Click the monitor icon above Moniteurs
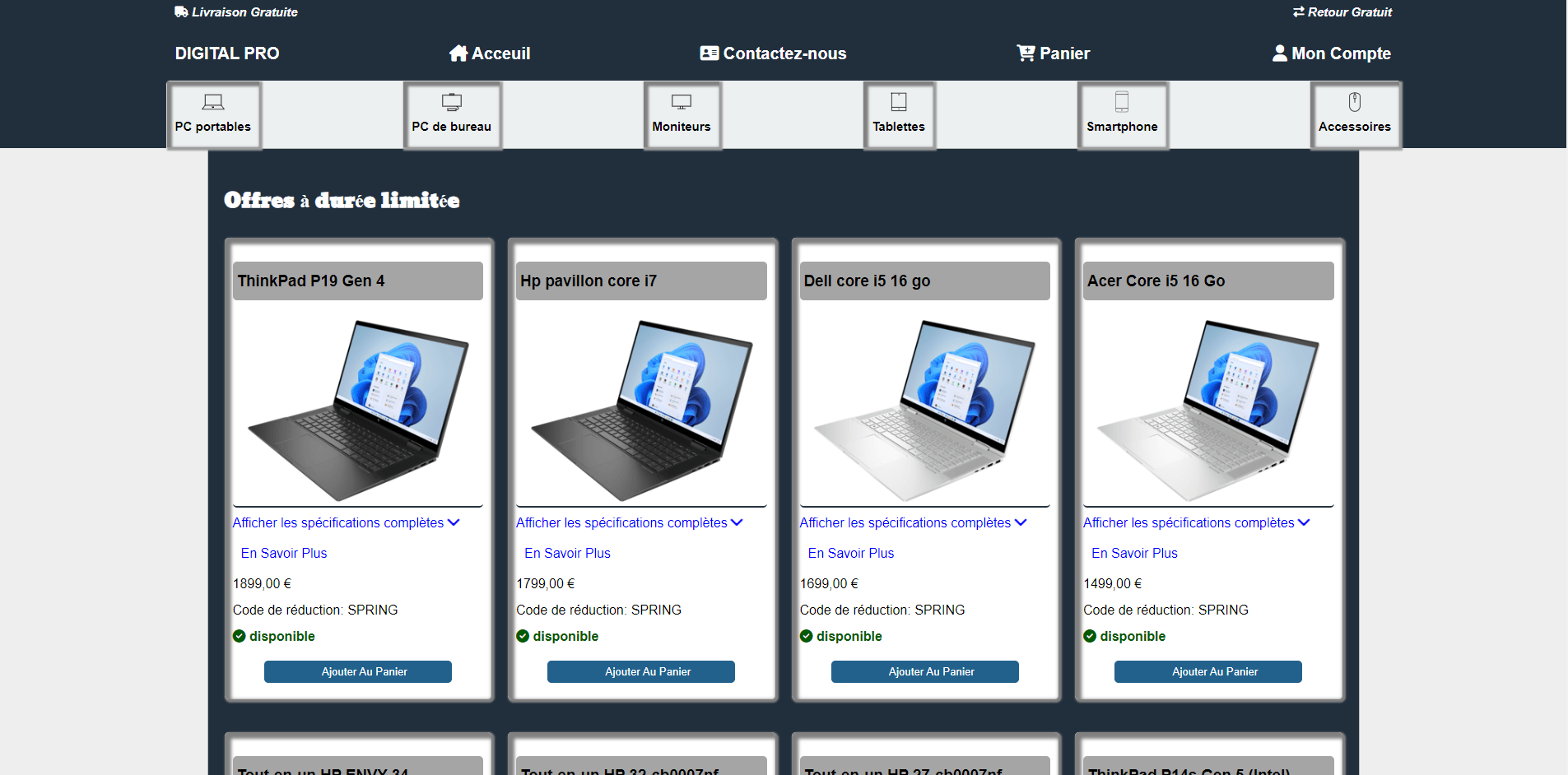This screenshot has width=1568, height=775. (682, 102)
